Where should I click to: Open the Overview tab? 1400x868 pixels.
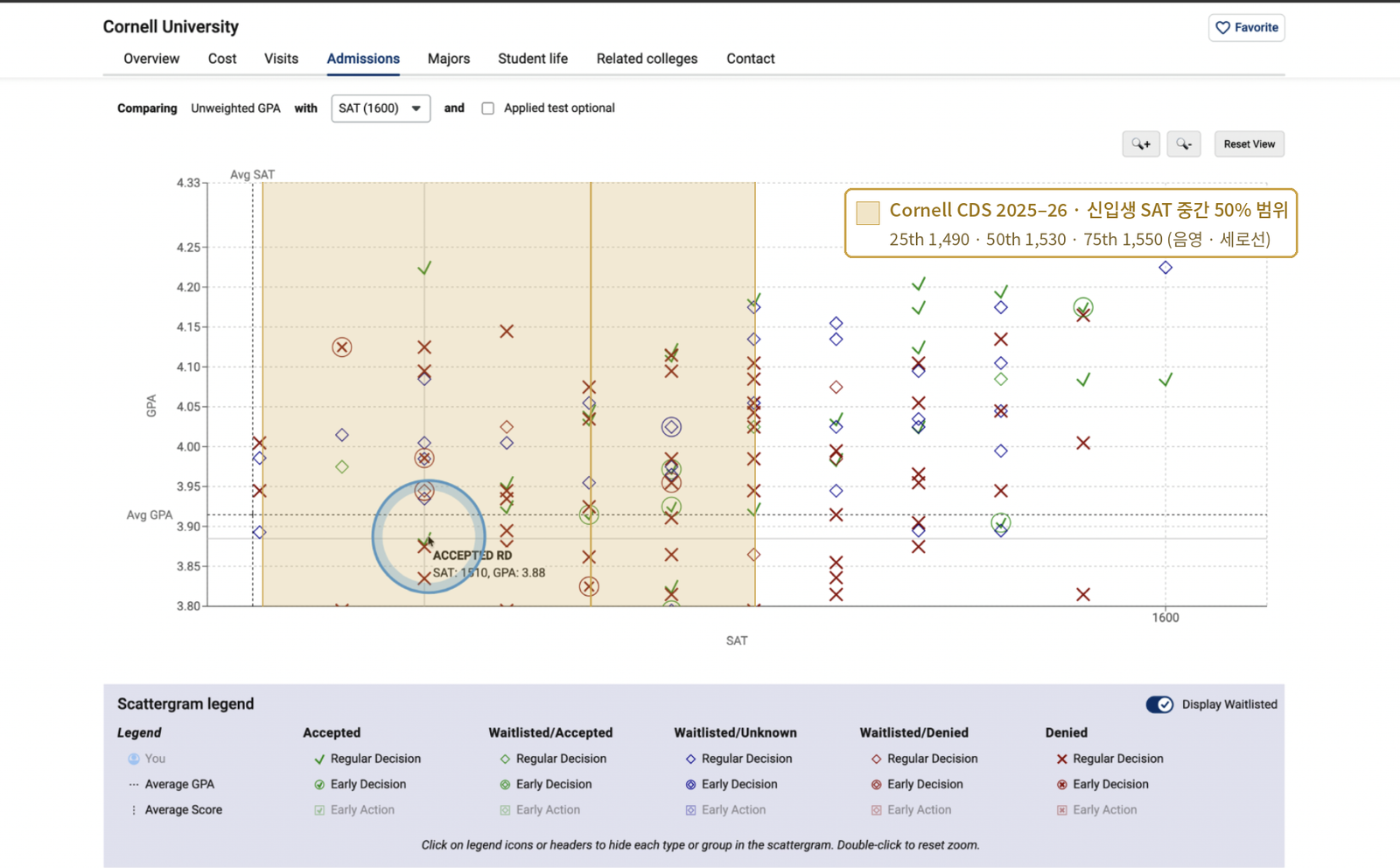[x=151, y=59]
